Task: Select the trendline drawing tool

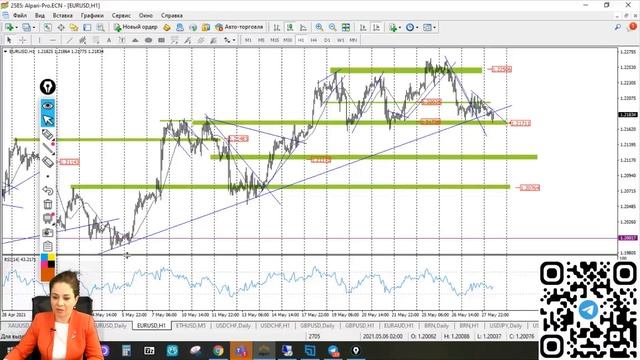Action: pyautogui.click(x=69, y=40)
